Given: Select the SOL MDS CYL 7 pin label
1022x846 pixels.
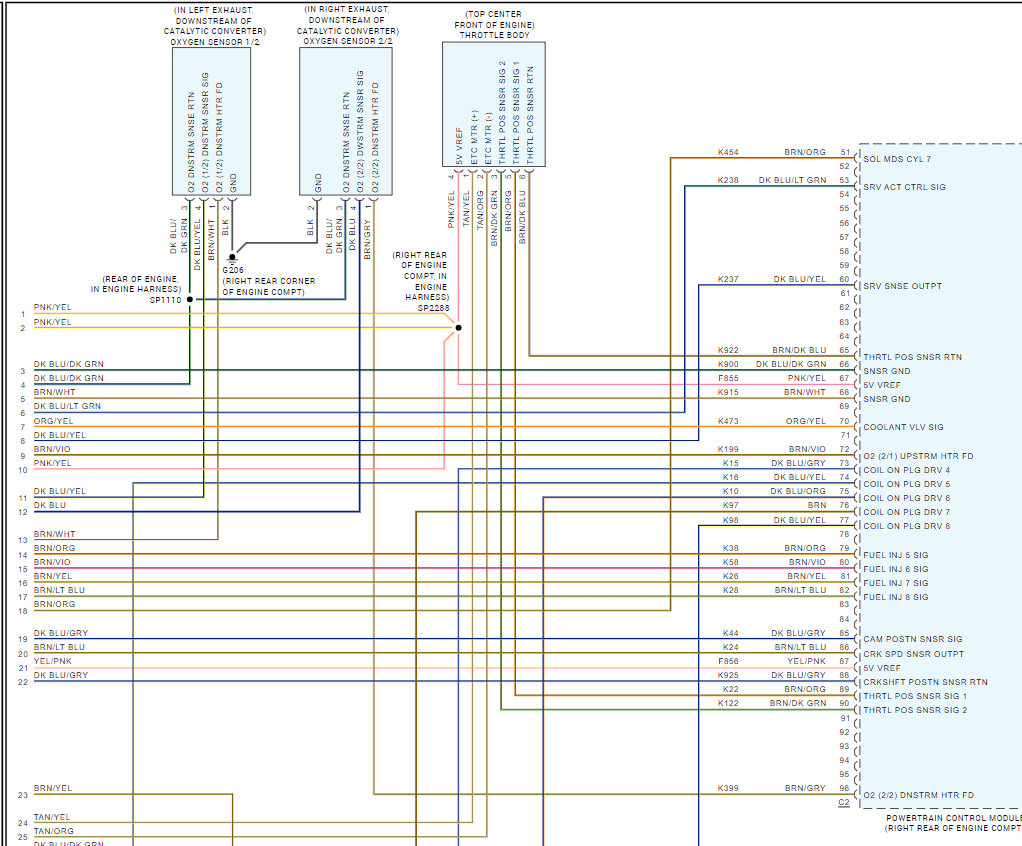Looking at the screenshot, I should 897,159.
